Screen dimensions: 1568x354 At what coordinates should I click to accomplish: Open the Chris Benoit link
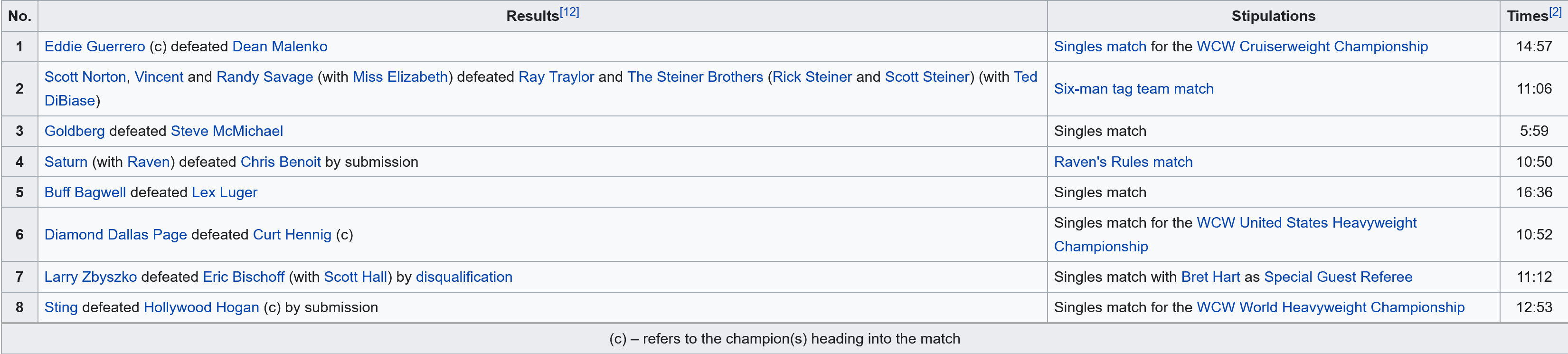click(x=280, y=162)
